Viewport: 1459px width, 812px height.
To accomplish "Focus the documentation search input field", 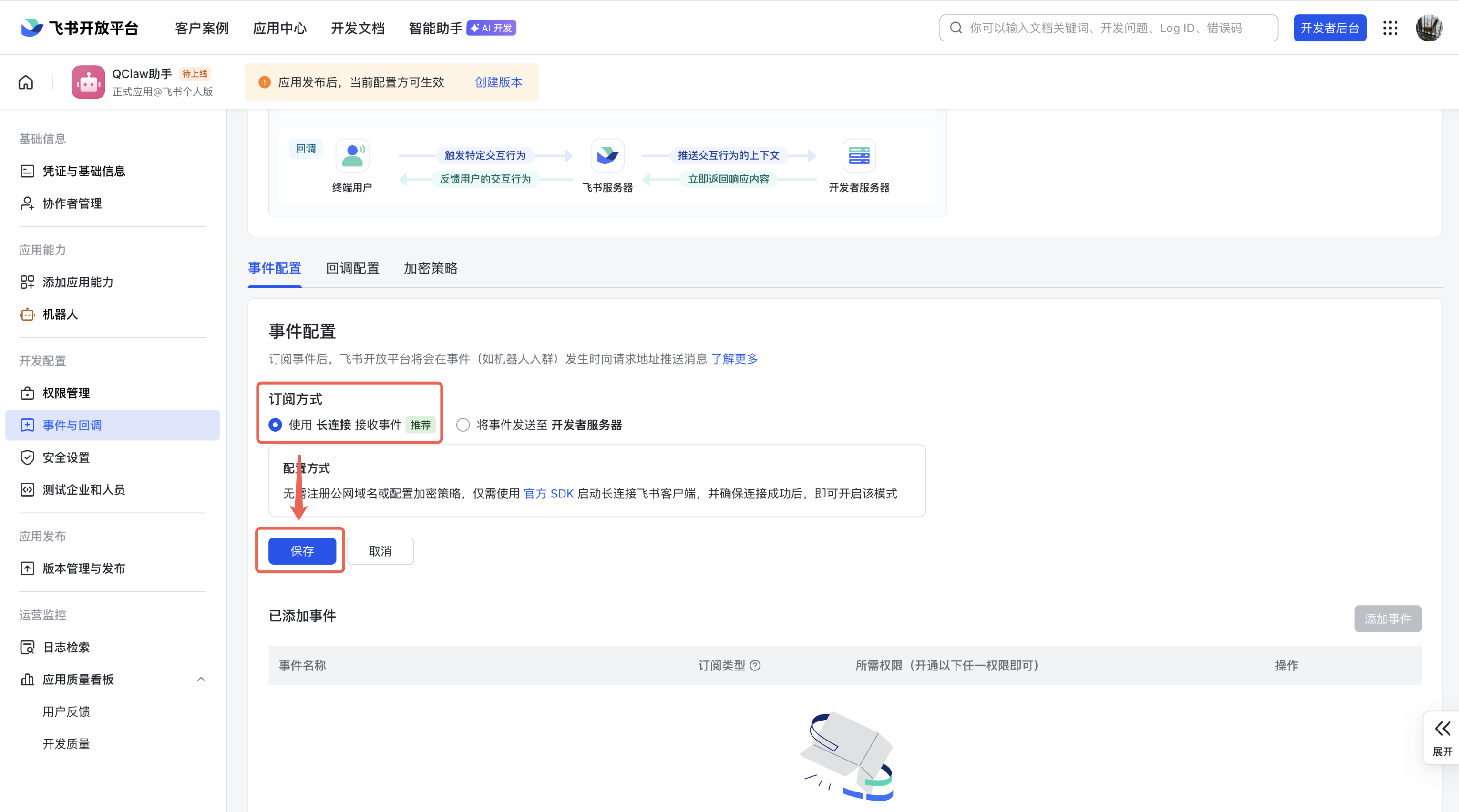I will (1110, 28).
